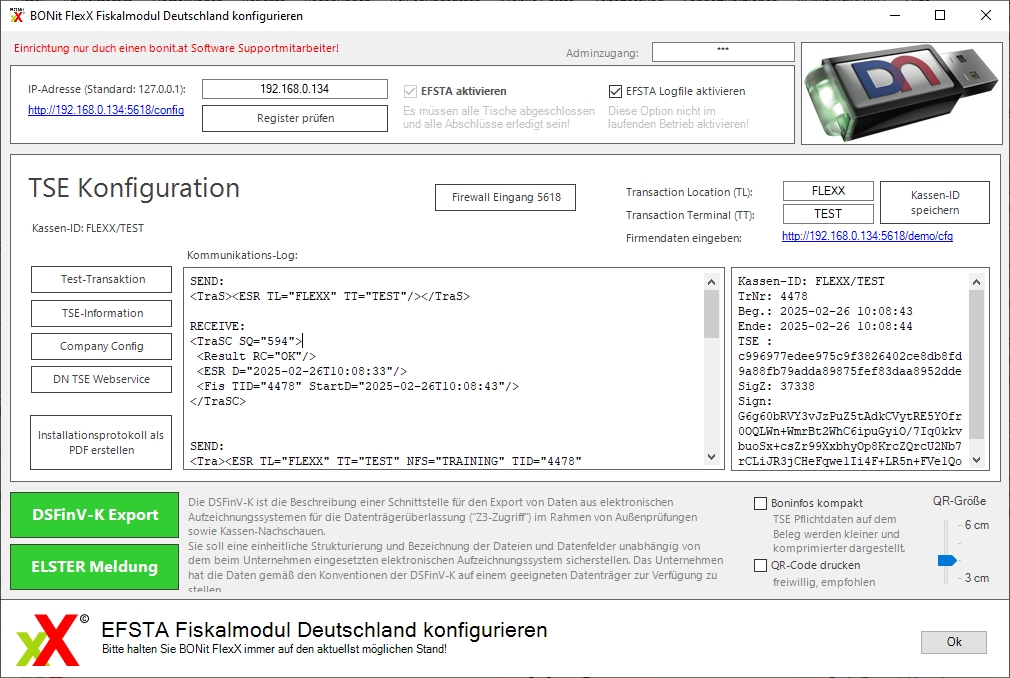This screenshot has width=1010, height=678.
Task: Click the TrNr: 4478 line
Action: pyautogui.click(x=772, y=296)
